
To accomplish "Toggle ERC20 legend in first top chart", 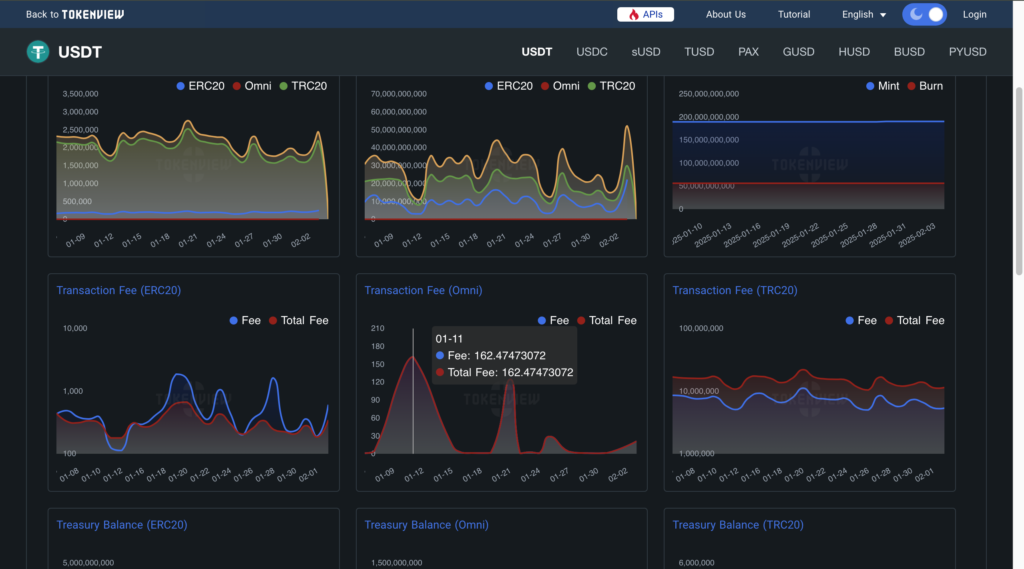I will pyautogui.click(x=200, y=86).
